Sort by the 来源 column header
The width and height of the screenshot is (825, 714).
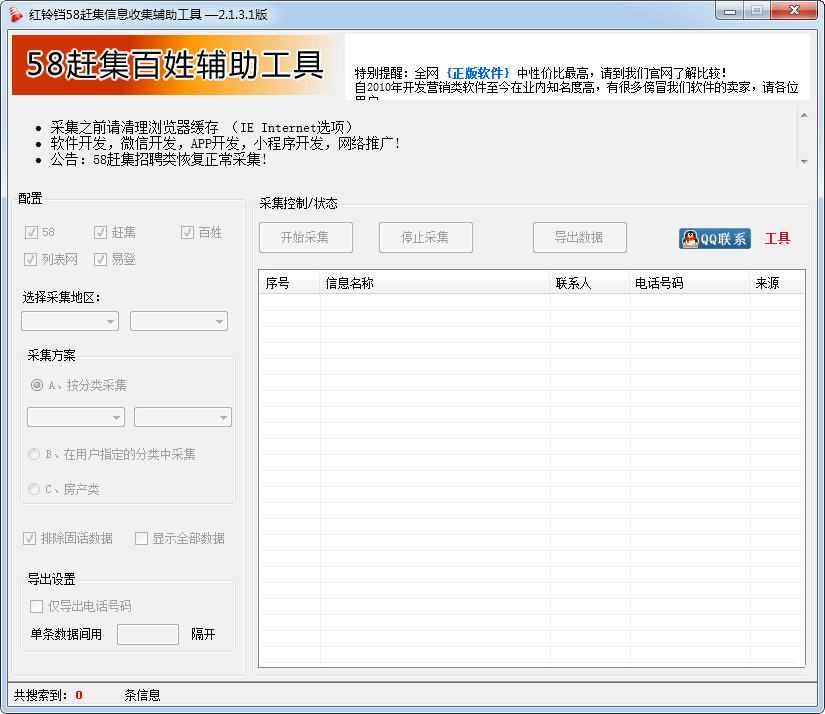pos(777,283)
